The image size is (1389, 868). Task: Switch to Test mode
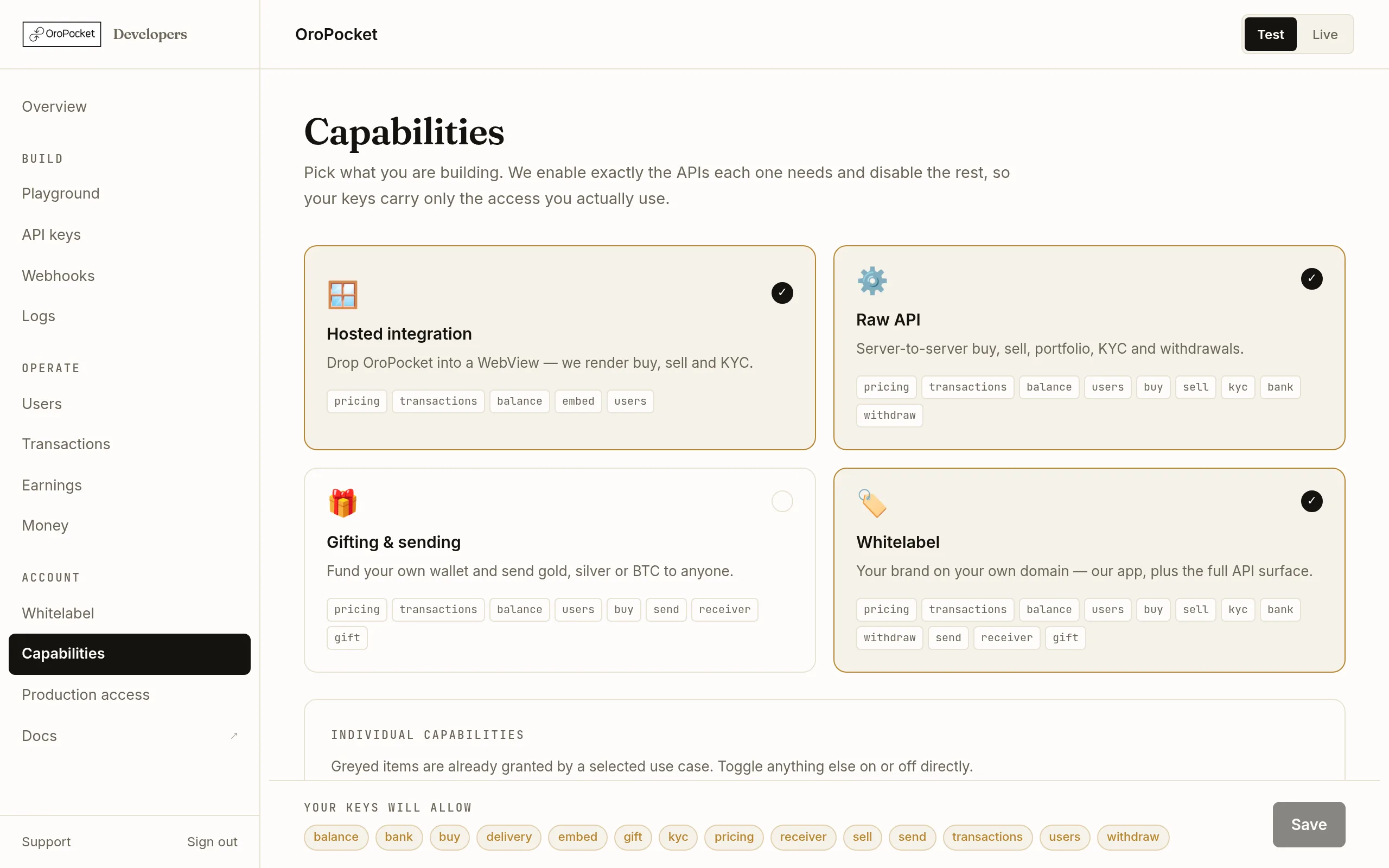(x=1270, y=34)
